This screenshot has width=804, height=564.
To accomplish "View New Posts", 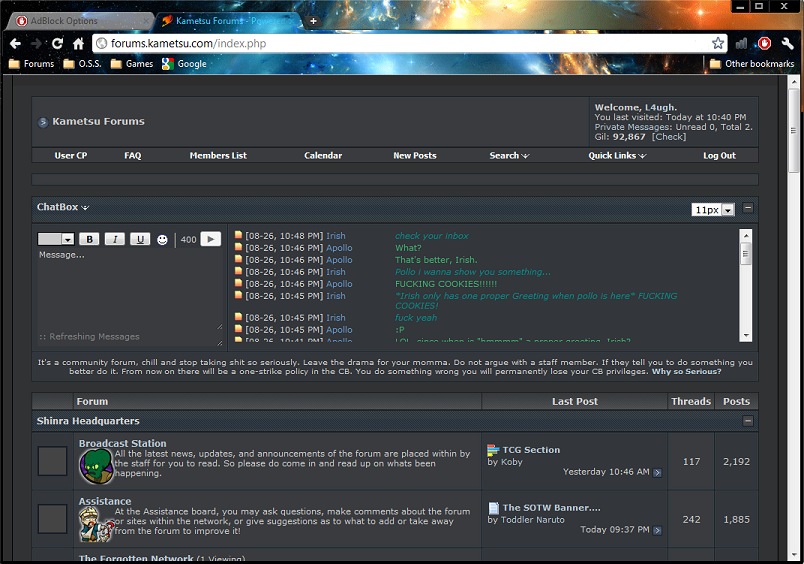I will 415,155.
